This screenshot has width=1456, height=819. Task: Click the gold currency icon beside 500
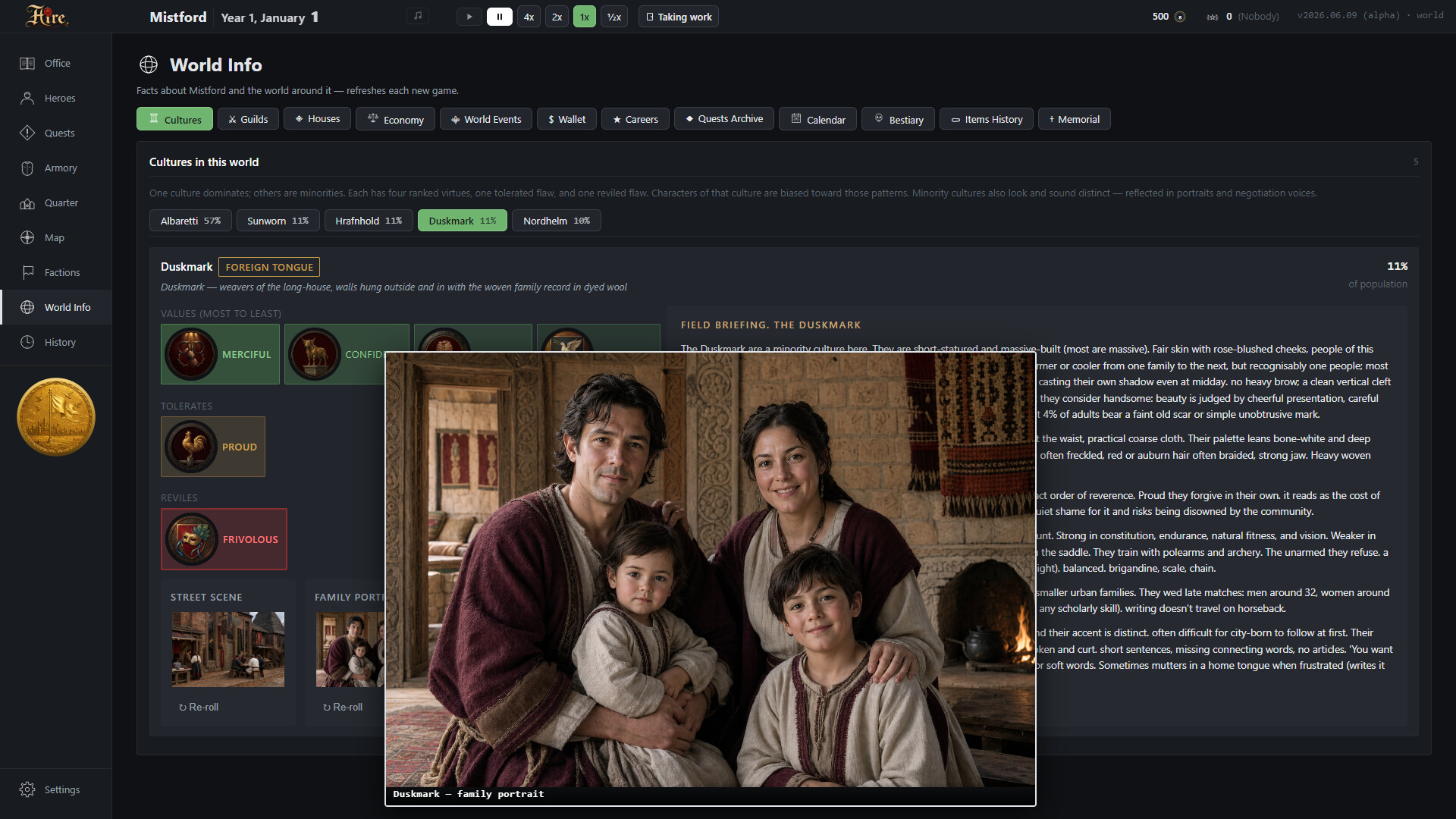1180,17
